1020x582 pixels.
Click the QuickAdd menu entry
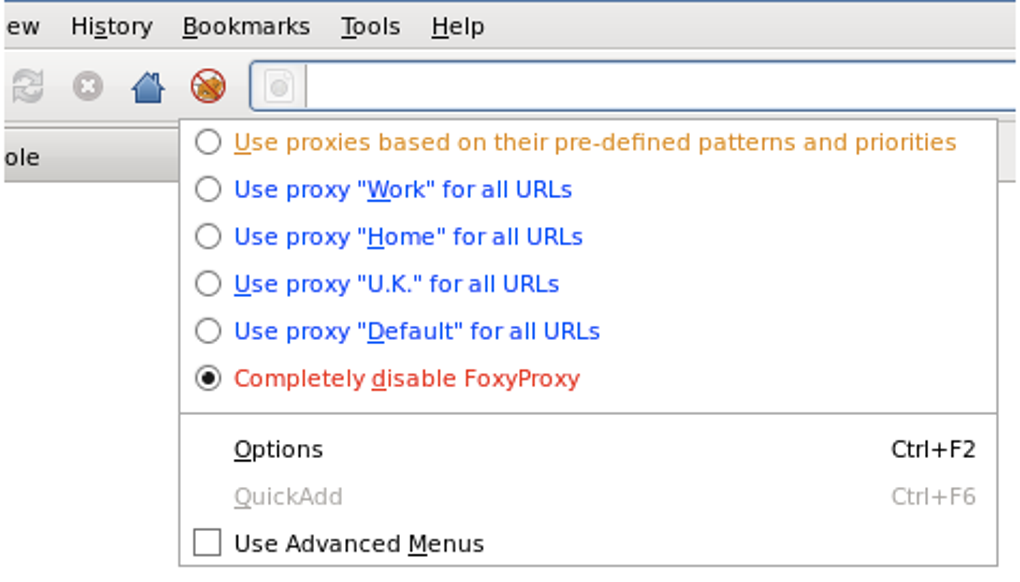coord(288,497)
